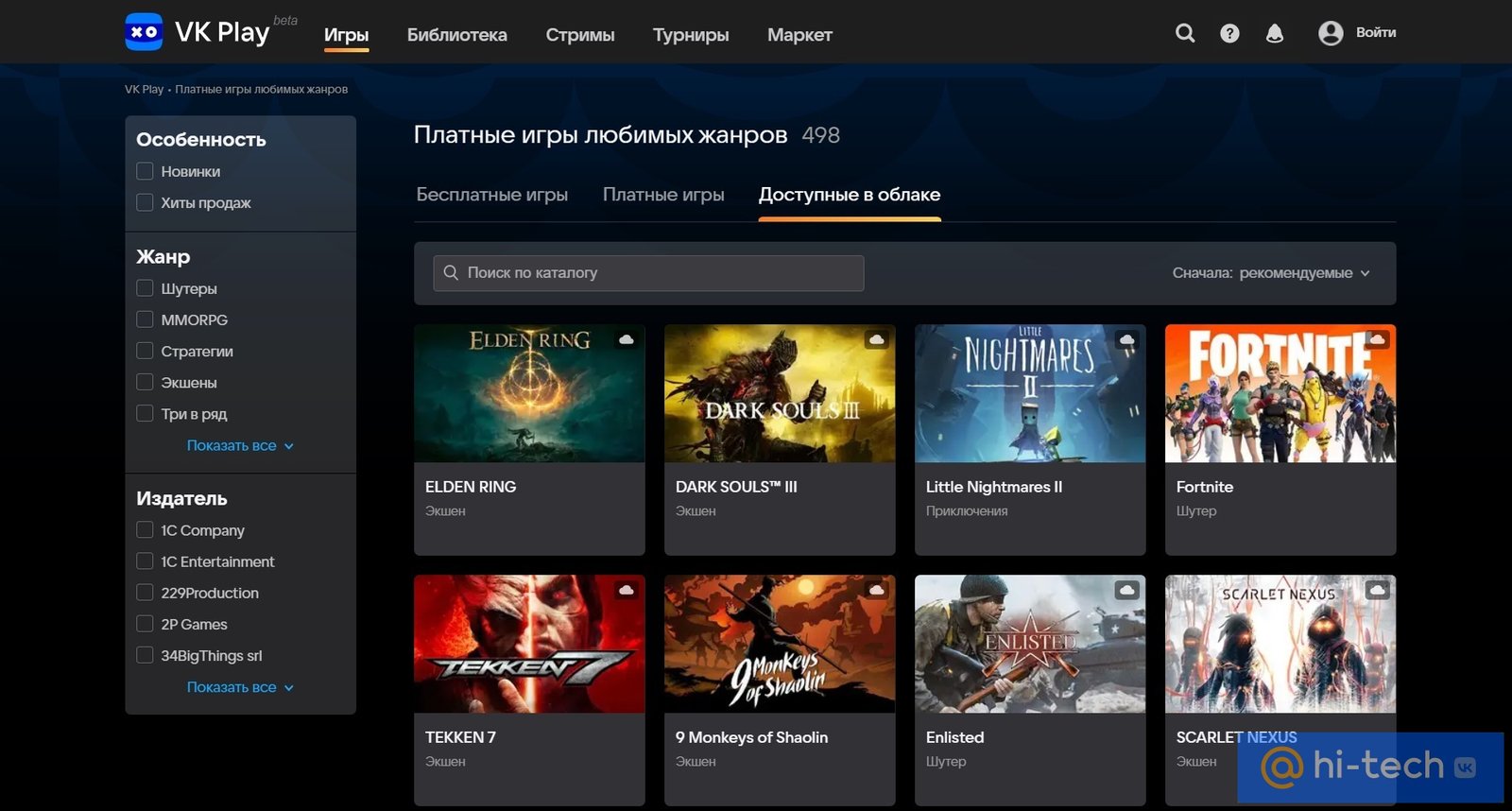This screenshot has width=1512, height=811.
Task: Click the 498 games count
Action: coord(820,135)
